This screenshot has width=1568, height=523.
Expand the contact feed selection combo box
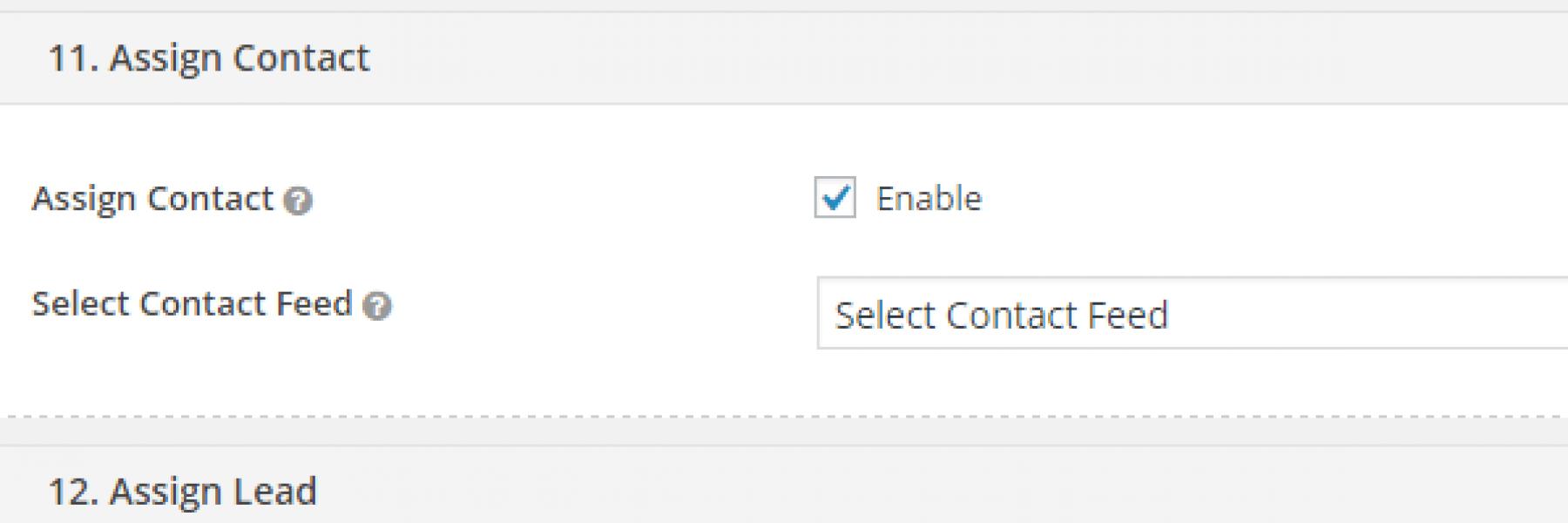[1132, 315]
